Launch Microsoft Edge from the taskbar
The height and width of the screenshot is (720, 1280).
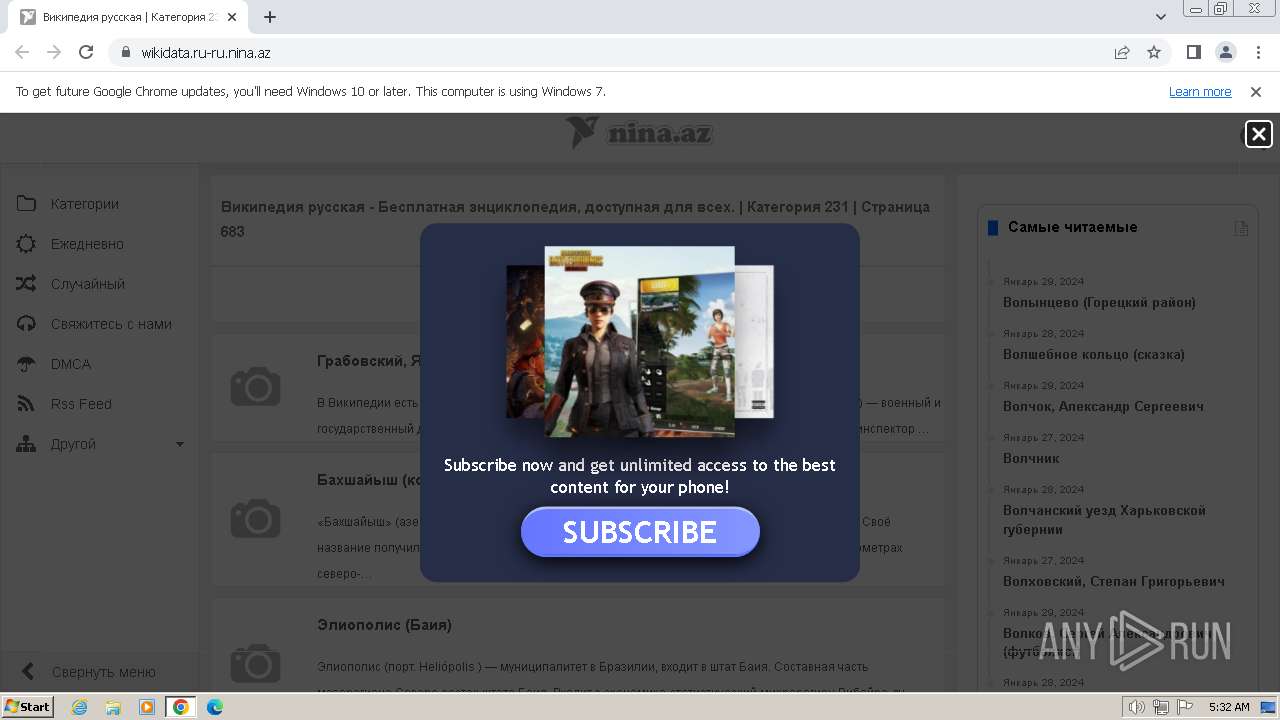[x=214, y=707]
